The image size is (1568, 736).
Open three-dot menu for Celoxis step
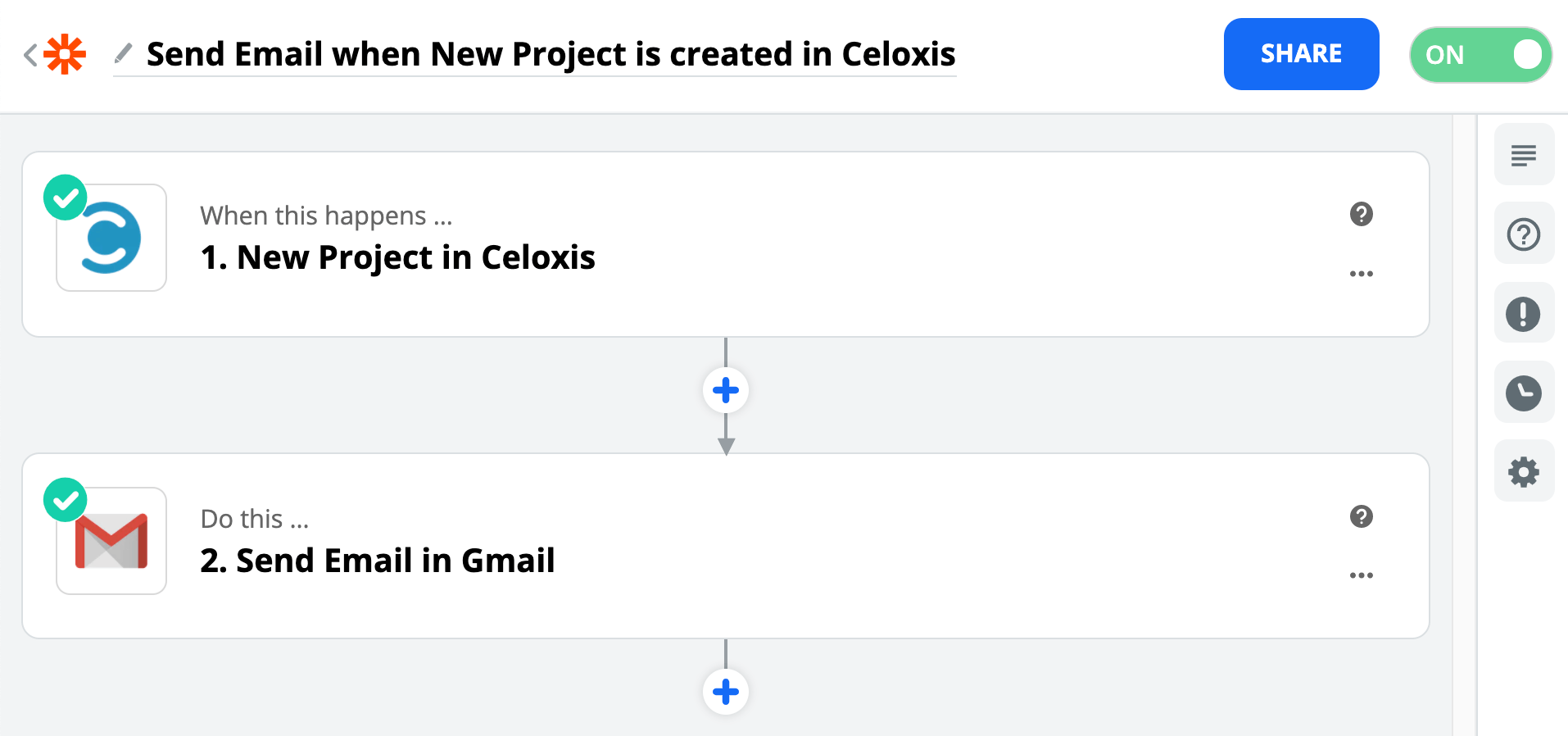click(x=1362, y=274)
